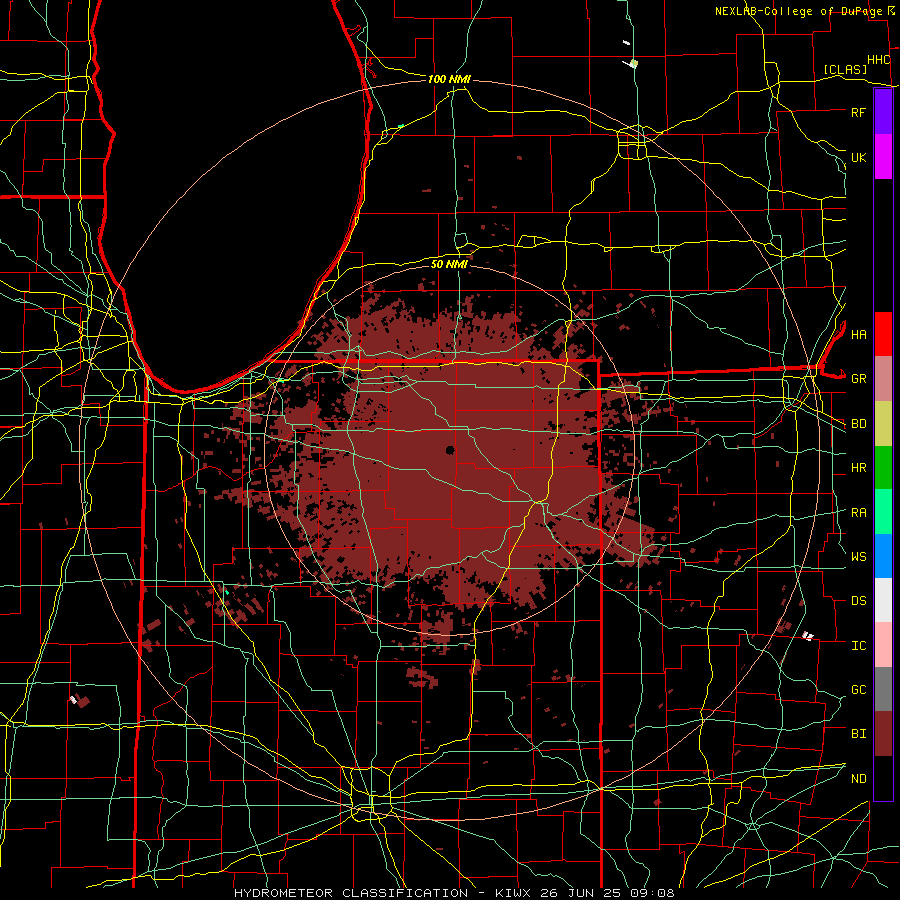Click the "GR" legend label text
Viewport: 900px width, 900px height.
[858, 379]
